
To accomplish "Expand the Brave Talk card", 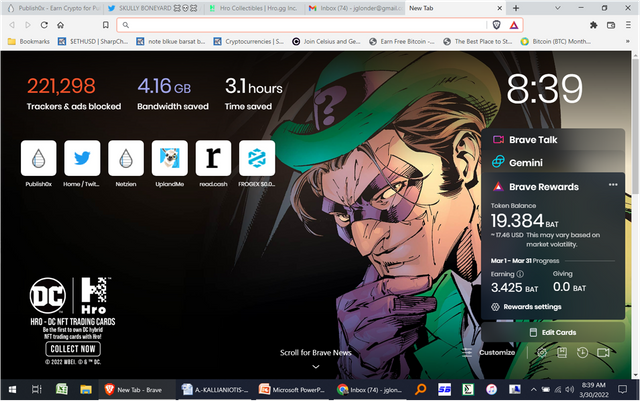I will (553, 140).
